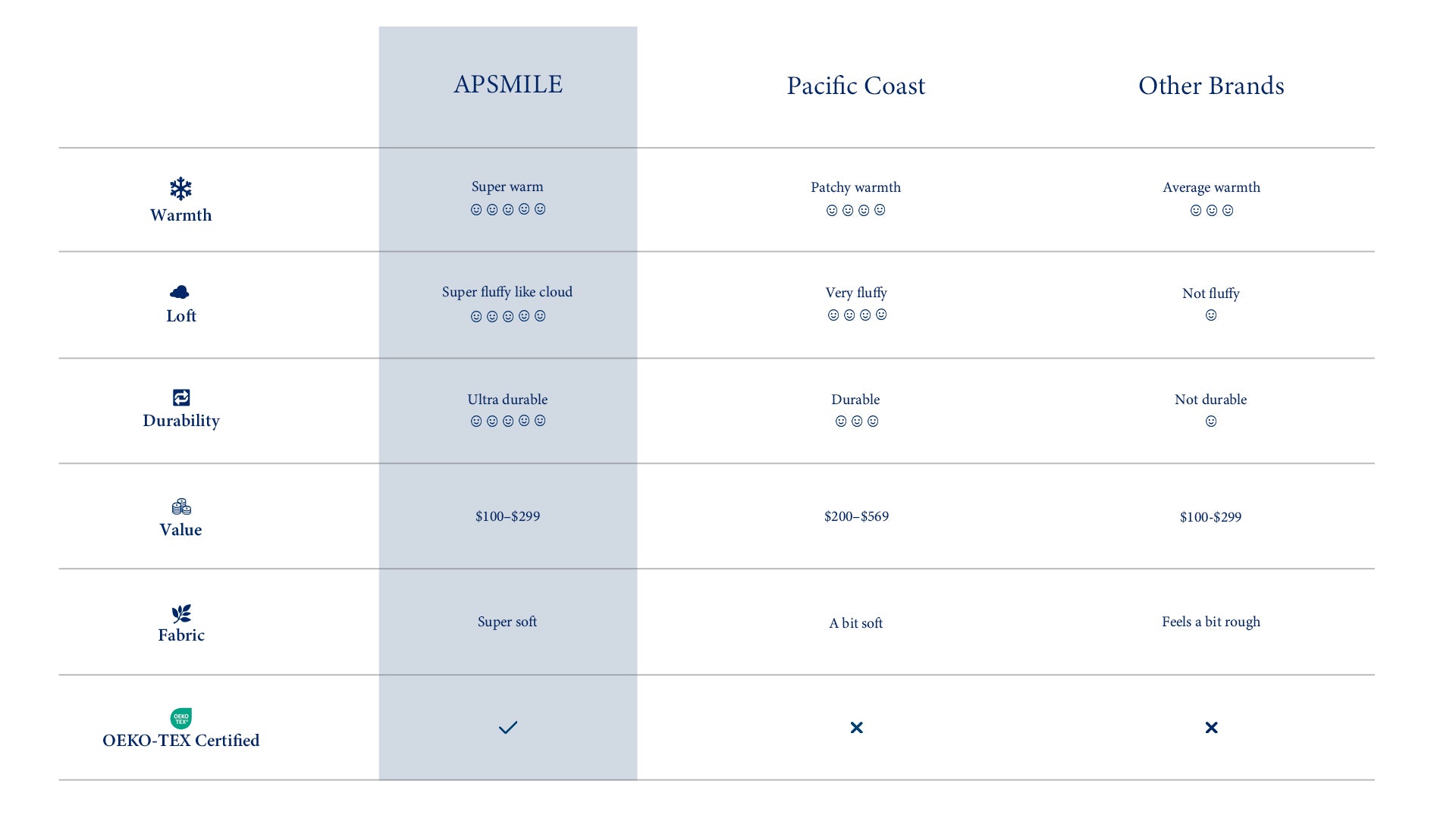Click Pacific Coast three-smiley durability rating

(x=857, y=422)
